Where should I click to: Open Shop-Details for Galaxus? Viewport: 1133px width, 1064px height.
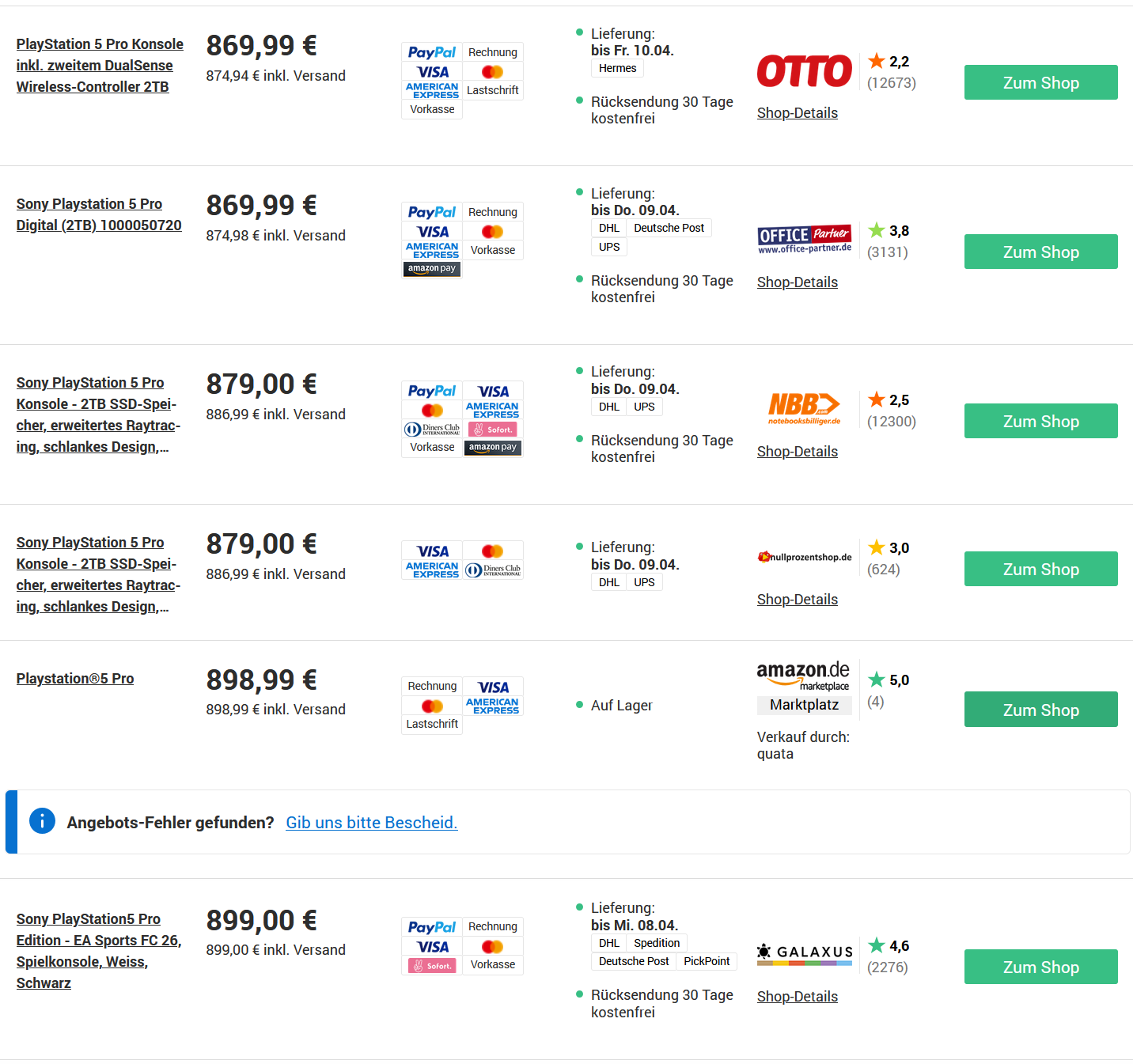pyautogui.click(x=797, y=997)
